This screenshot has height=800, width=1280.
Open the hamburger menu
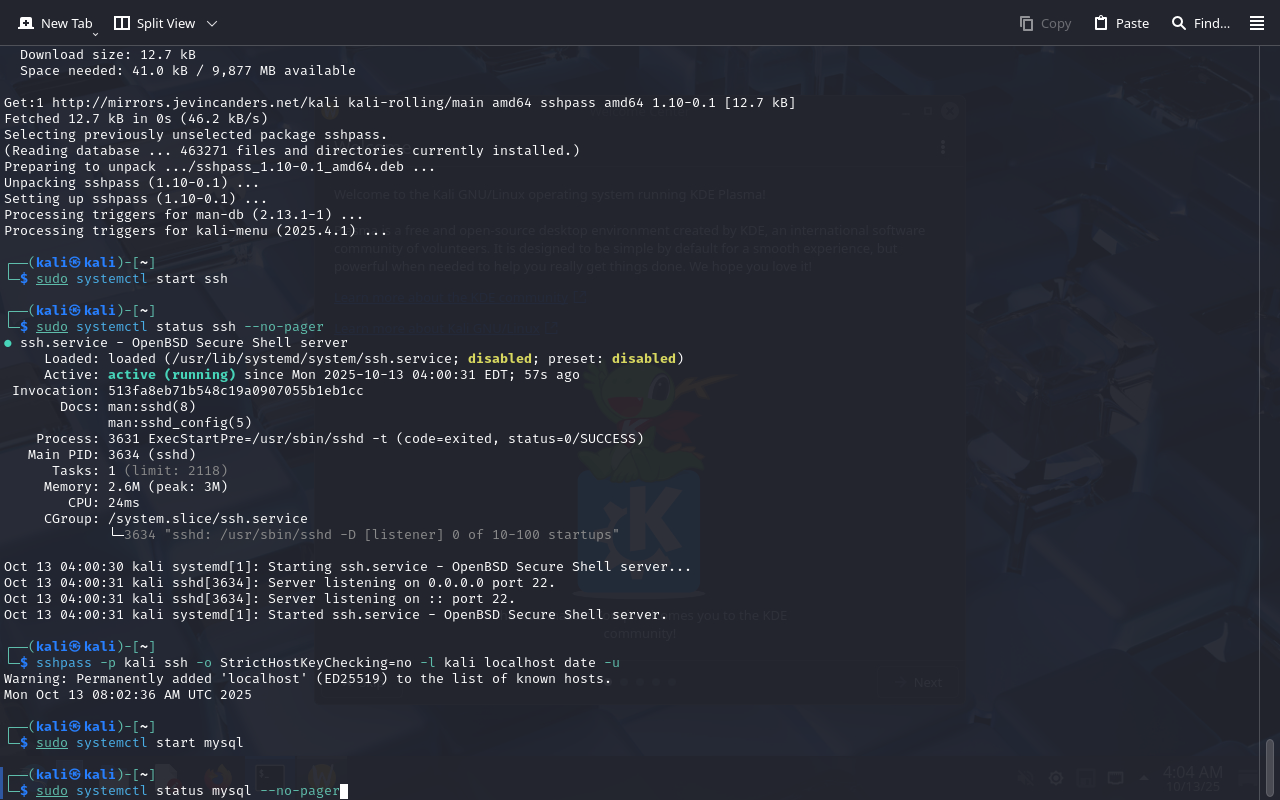(x=1257, y=23)
